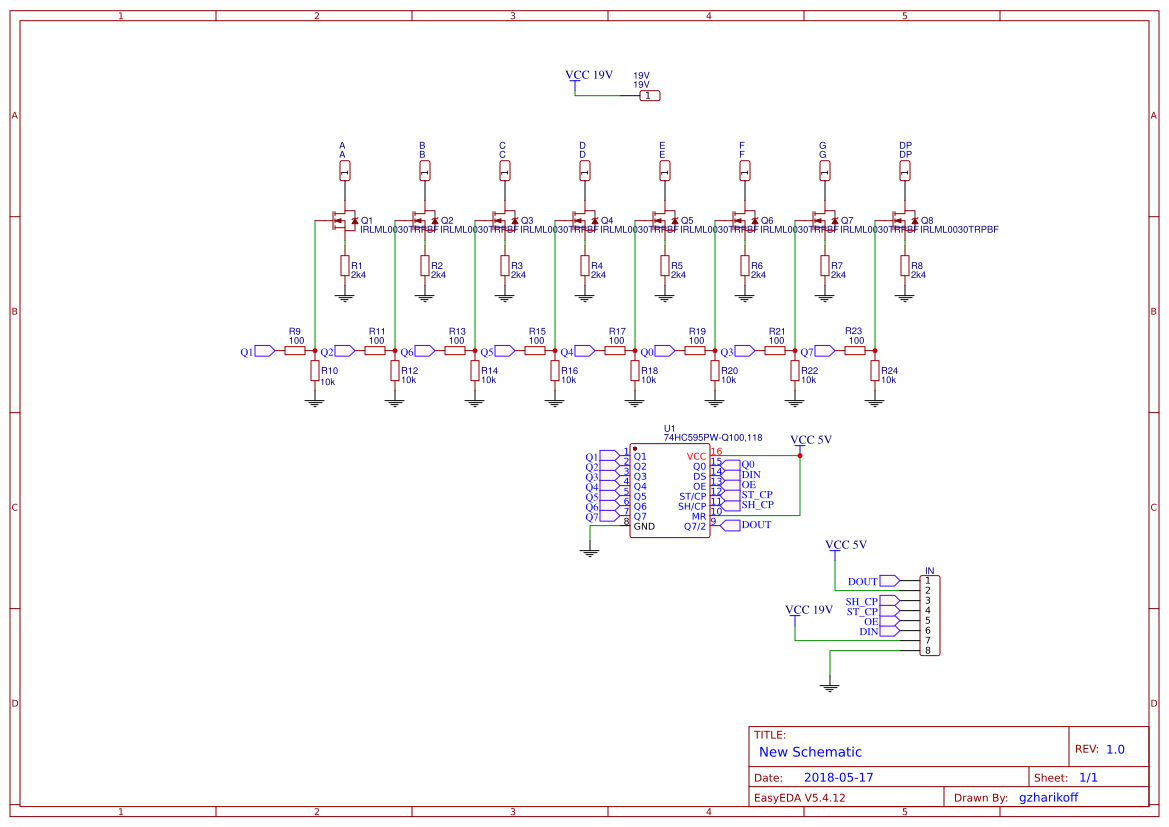
Task: Select the shift register U1 74HC595PW
Action: [x=668, y=488]
